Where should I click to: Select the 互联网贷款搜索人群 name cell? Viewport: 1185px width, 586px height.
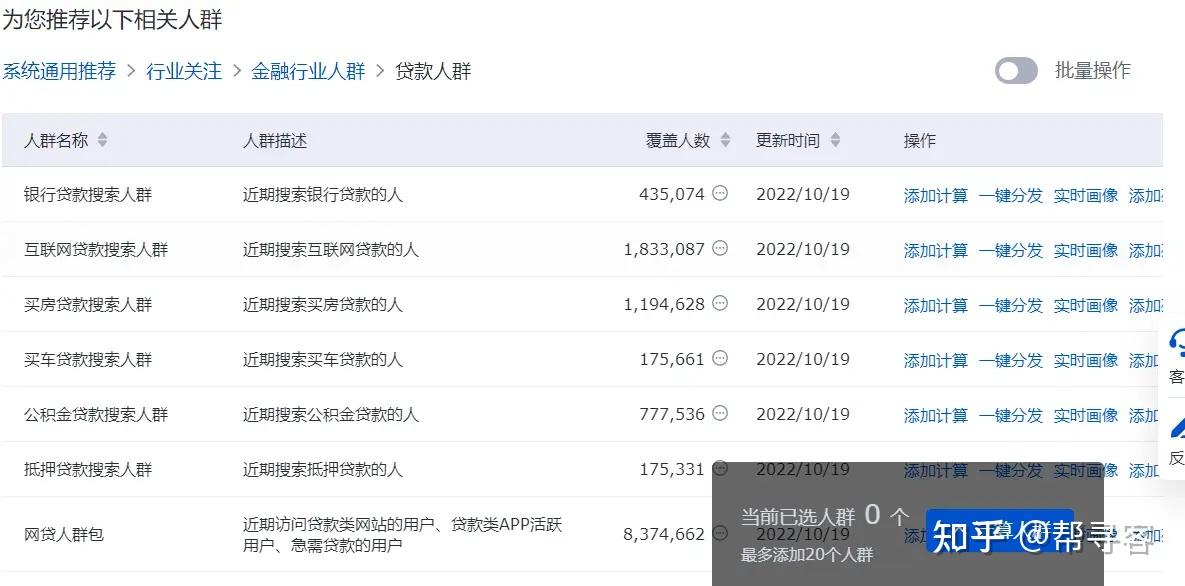click(96, 250)
